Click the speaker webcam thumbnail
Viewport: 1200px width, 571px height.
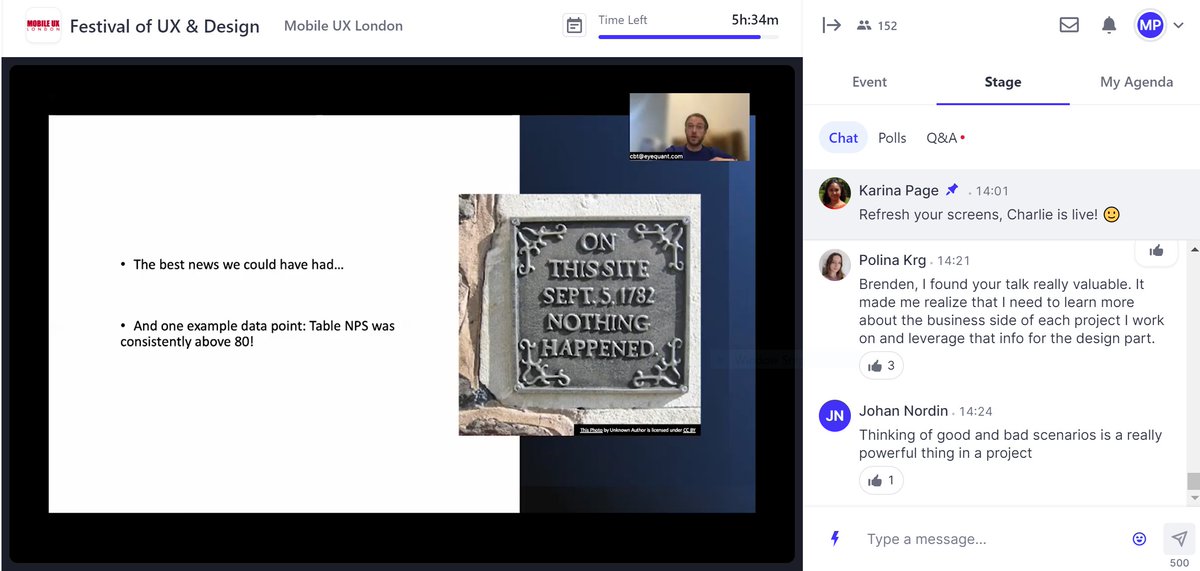point(689,127)
